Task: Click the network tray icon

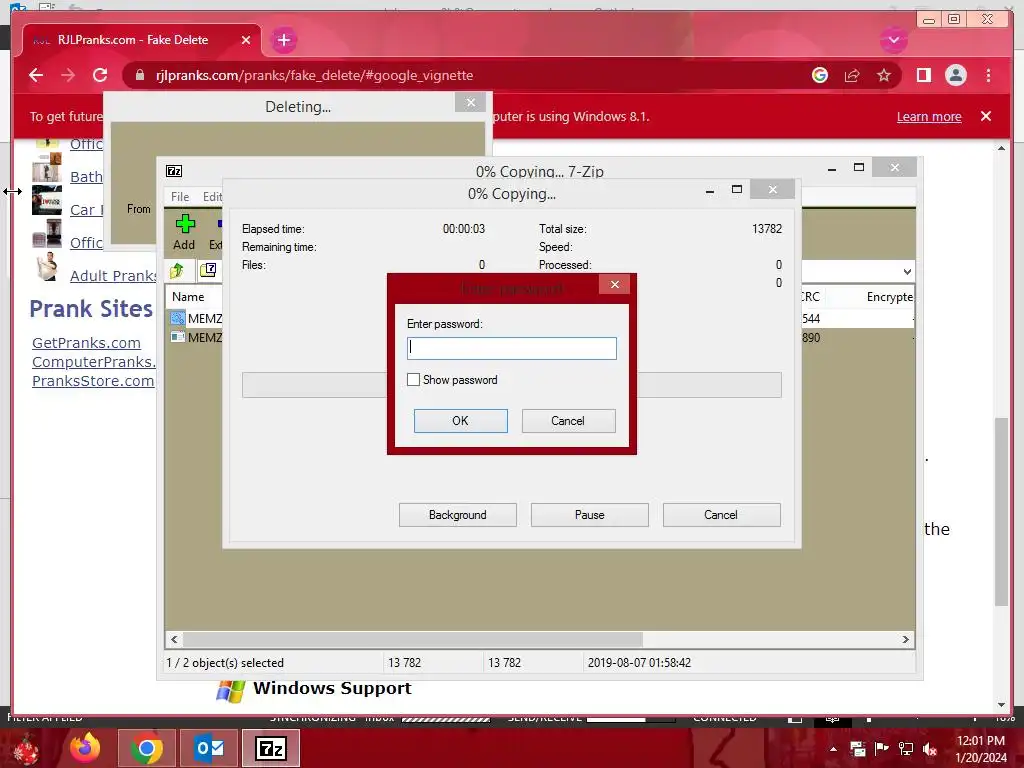Action: [x=906, y=749]
